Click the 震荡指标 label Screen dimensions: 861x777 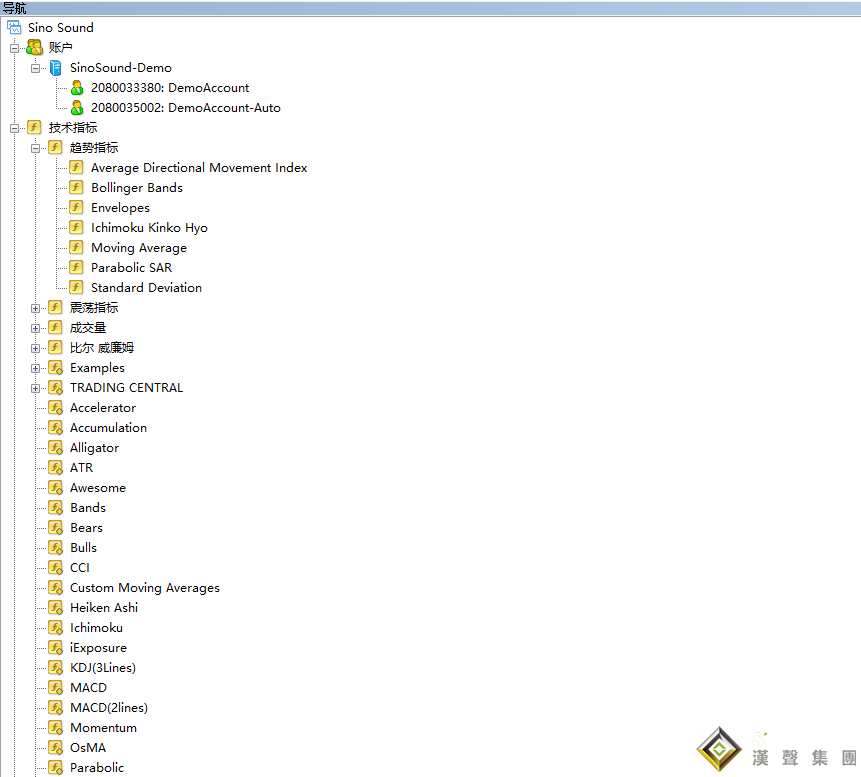click(x=94, y=308)
